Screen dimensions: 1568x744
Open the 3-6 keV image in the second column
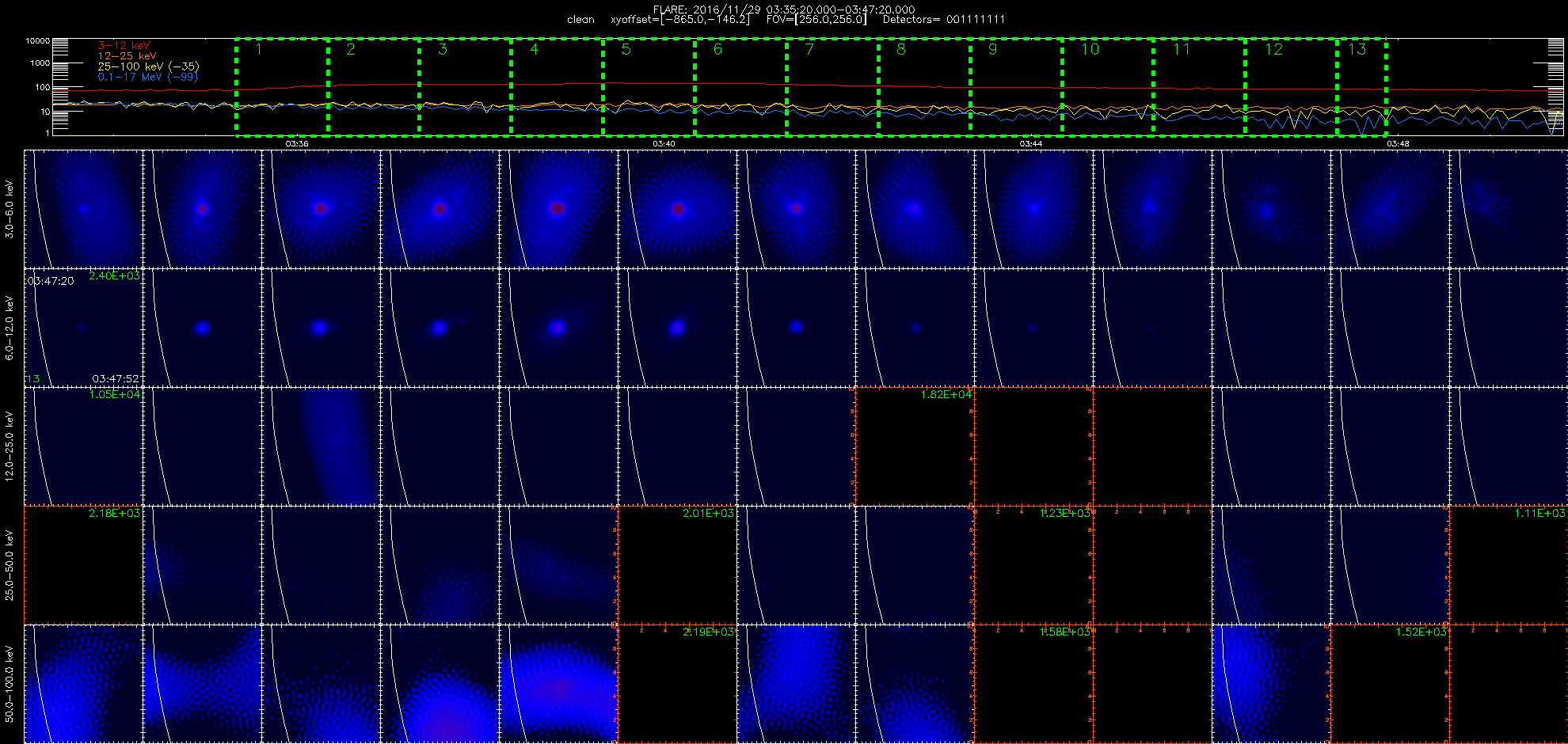coord(202,209)
